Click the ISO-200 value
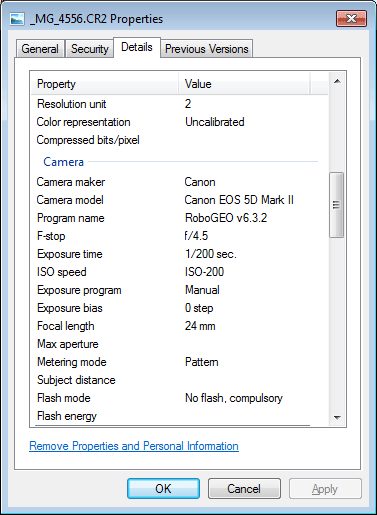This screenshot has height=515, width=377. point(204,272)
